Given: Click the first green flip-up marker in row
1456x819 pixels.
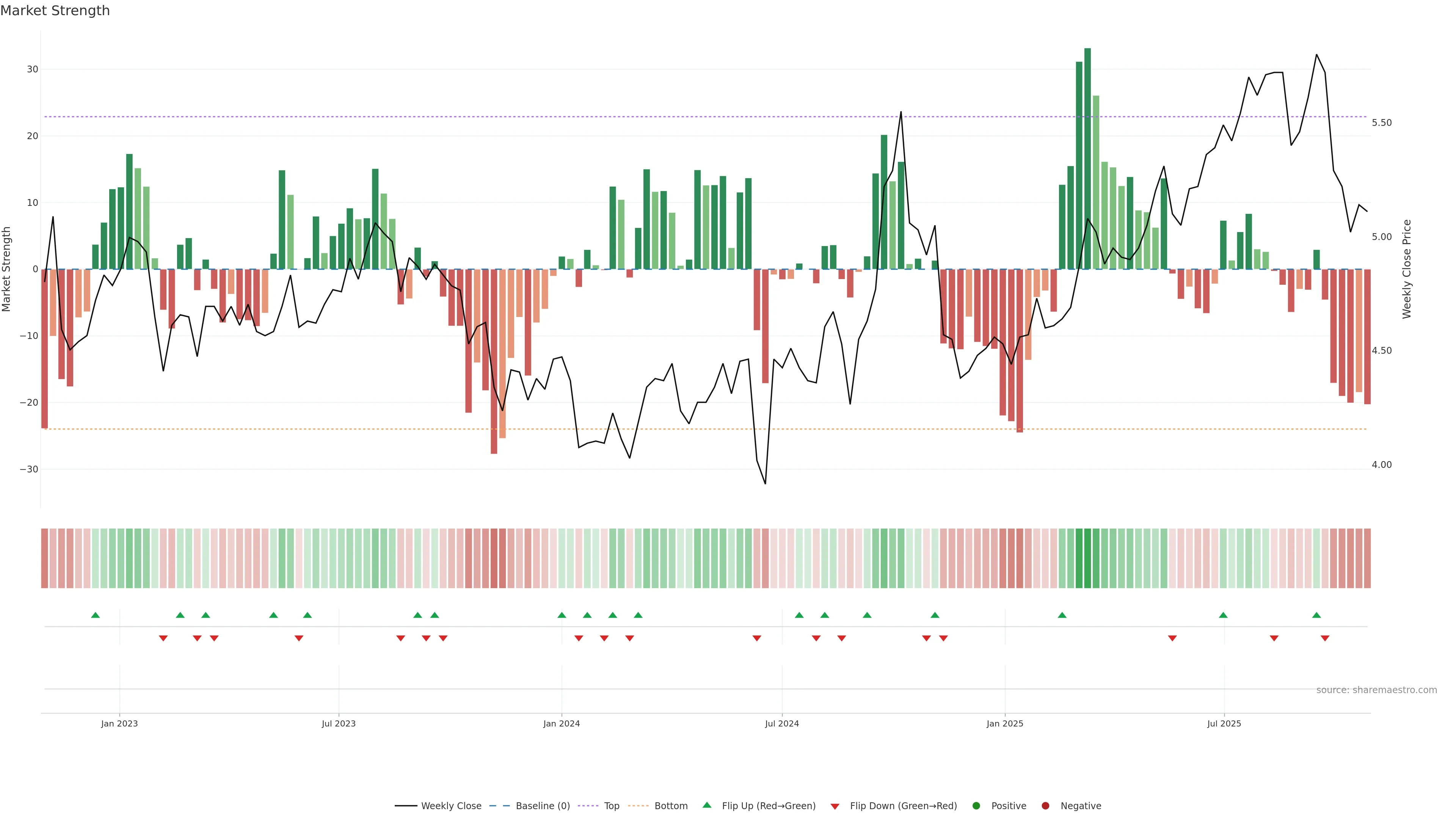Looking at the screenshot, I should click(x=96, y=615).
